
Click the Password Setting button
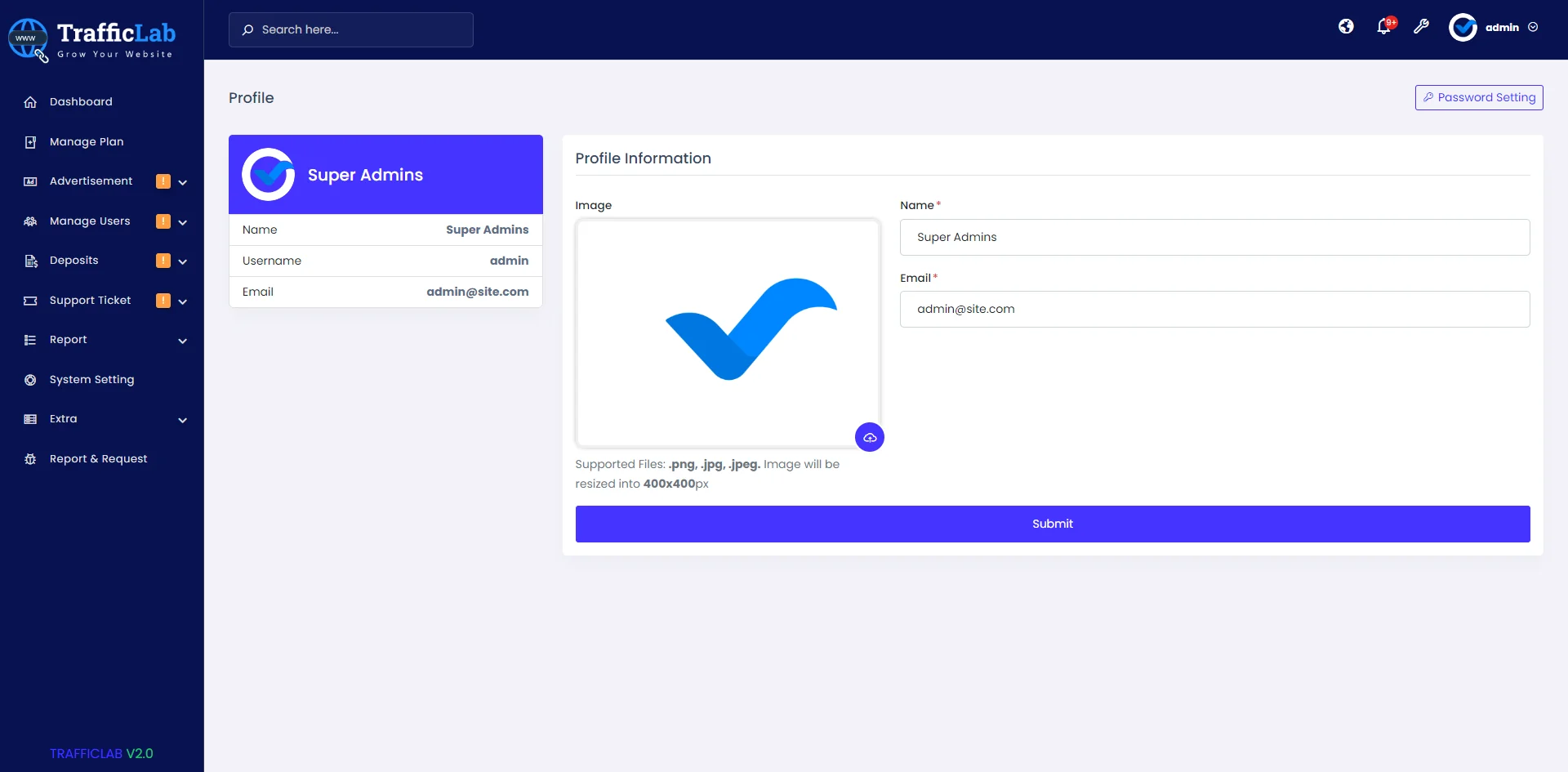[x=1479, y=97]
